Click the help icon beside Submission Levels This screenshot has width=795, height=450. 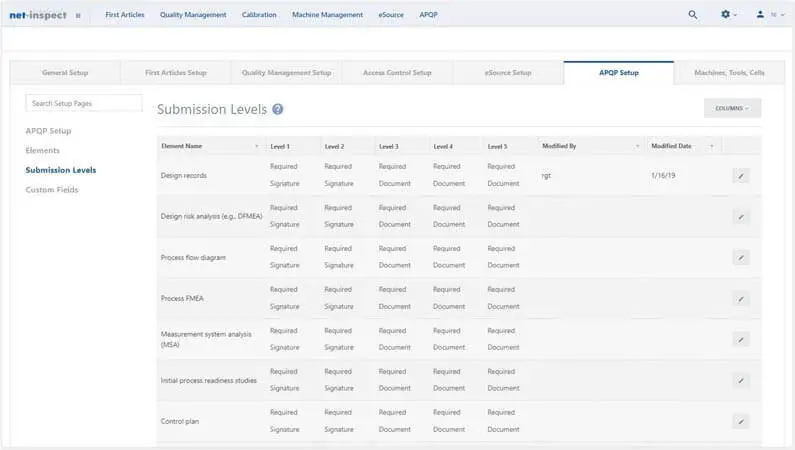[277, 110]
